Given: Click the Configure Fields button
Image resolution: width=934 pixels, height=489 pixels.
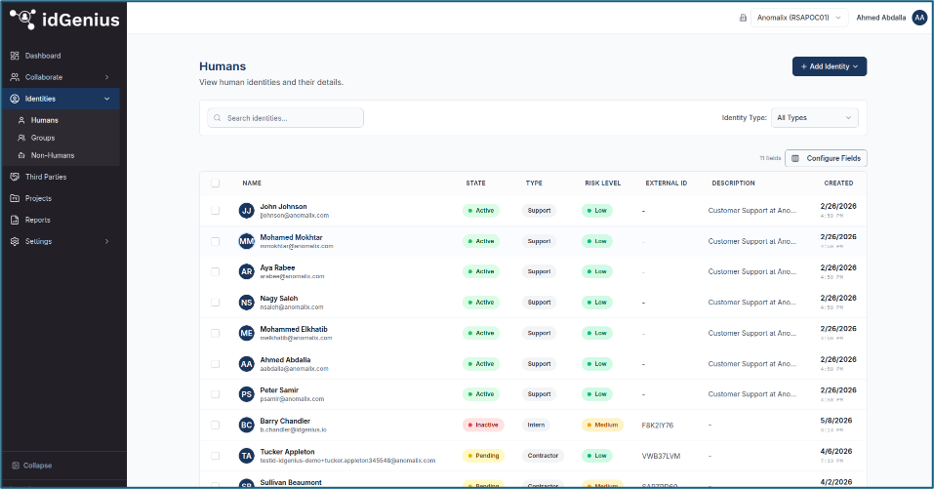Looking at the screenshot, I should tap(826, 158).
